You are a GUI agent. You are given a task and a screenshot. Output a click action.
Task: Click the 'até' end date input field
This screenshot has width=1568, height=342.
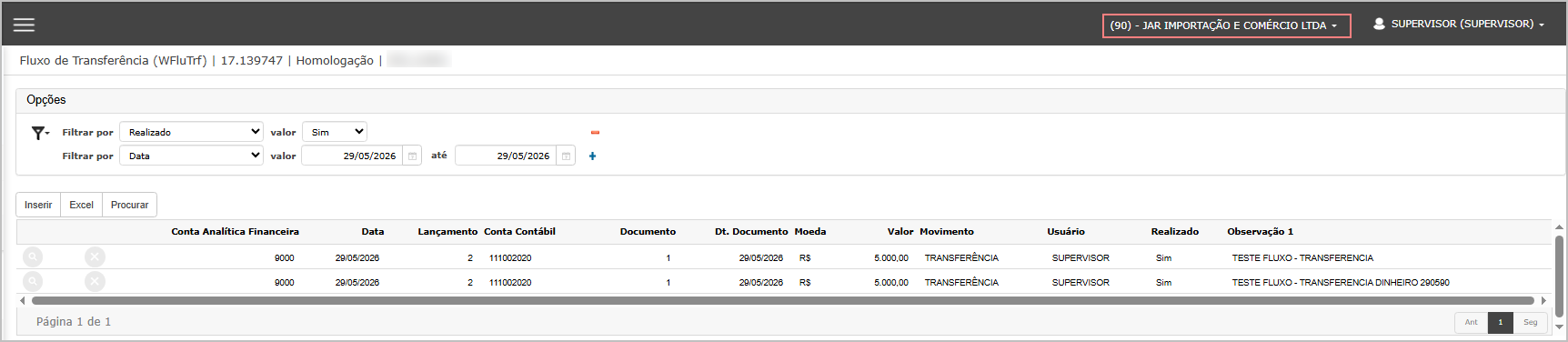[507, 156]
